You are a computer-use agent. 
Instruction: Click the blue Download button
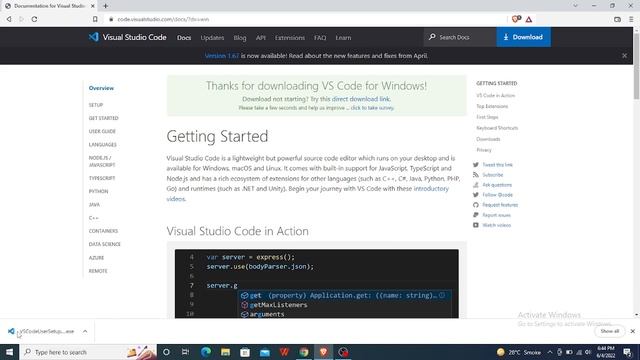click(523, 37)
